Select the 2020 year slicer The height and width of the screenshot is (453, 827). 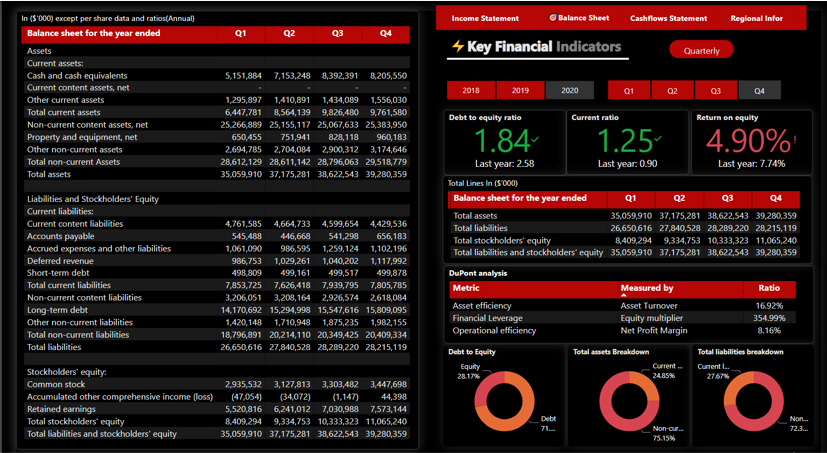coord(569,90)
